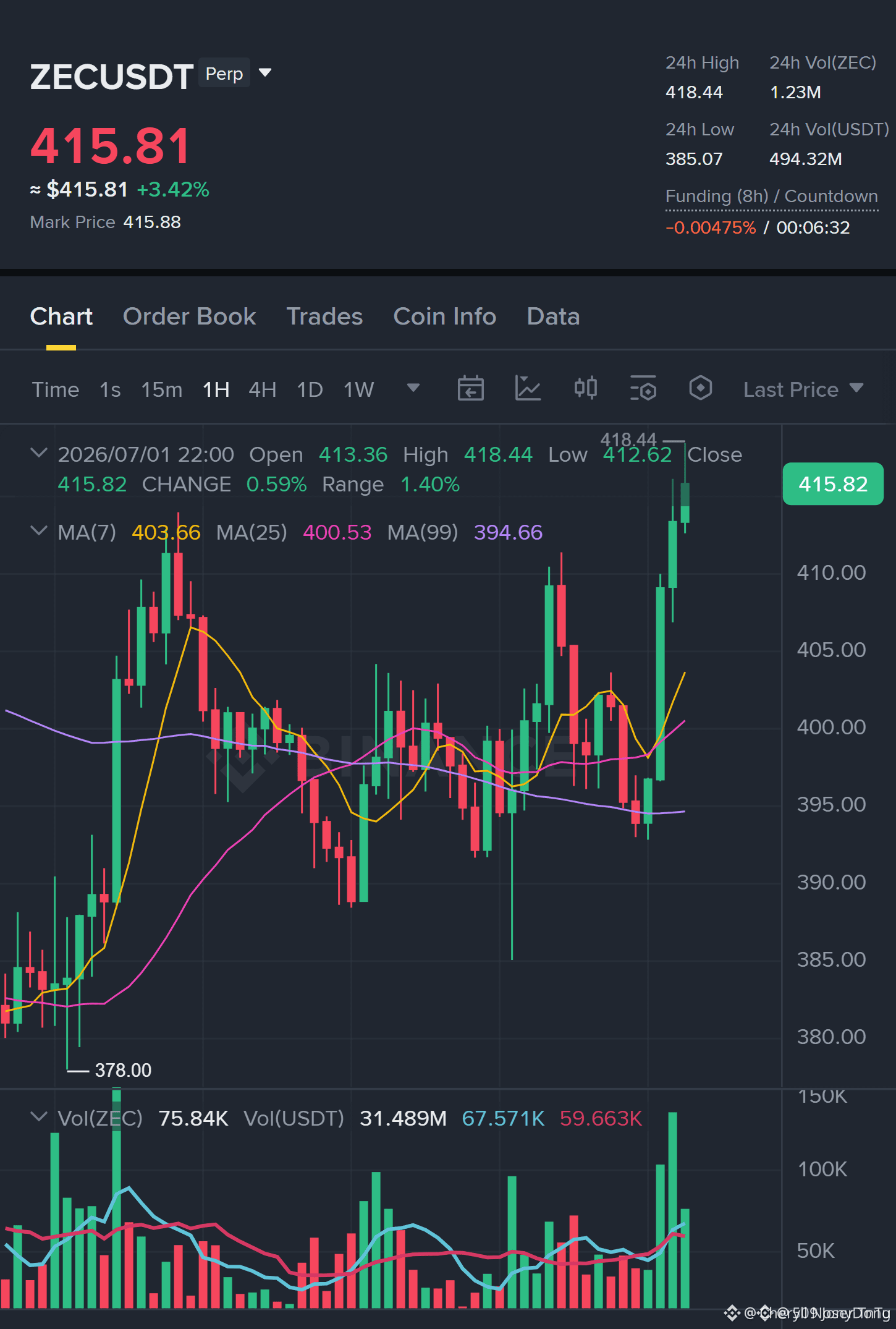Open the more time intervals dropdown
The image size is (896, 1329).
[413, 388]
